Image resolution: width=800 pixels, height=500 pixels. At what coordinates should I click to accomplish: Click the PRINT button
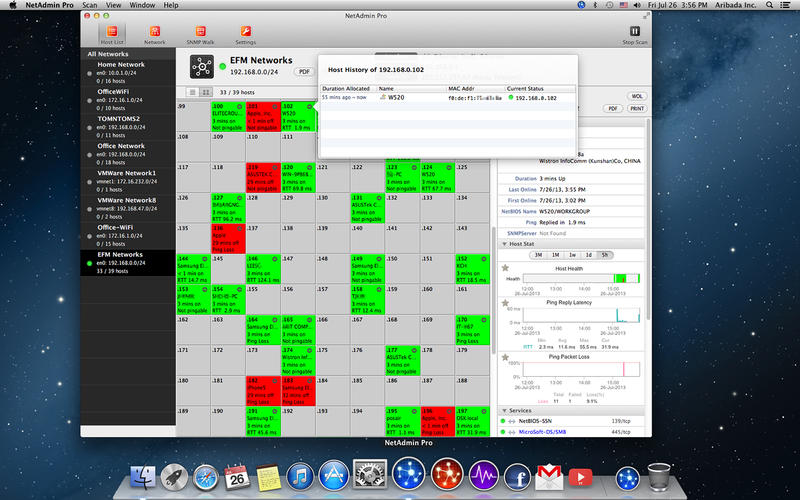pyautogui.click(x=637, y=108)
